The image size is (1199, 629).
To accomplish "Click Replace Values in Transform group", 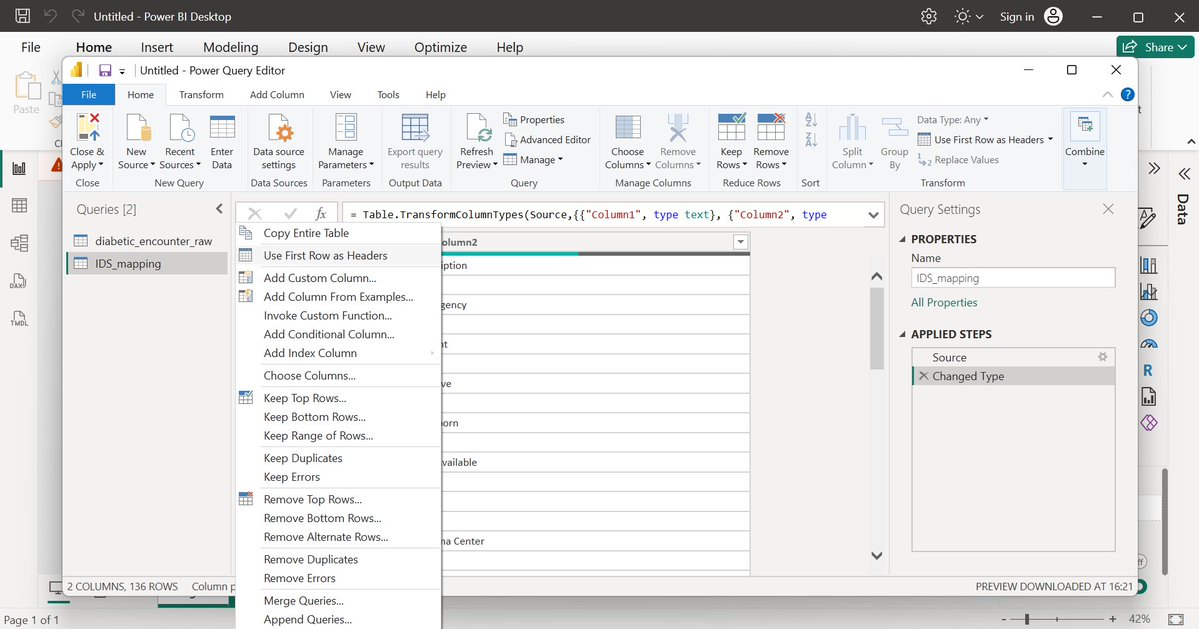I will (958, 160).
